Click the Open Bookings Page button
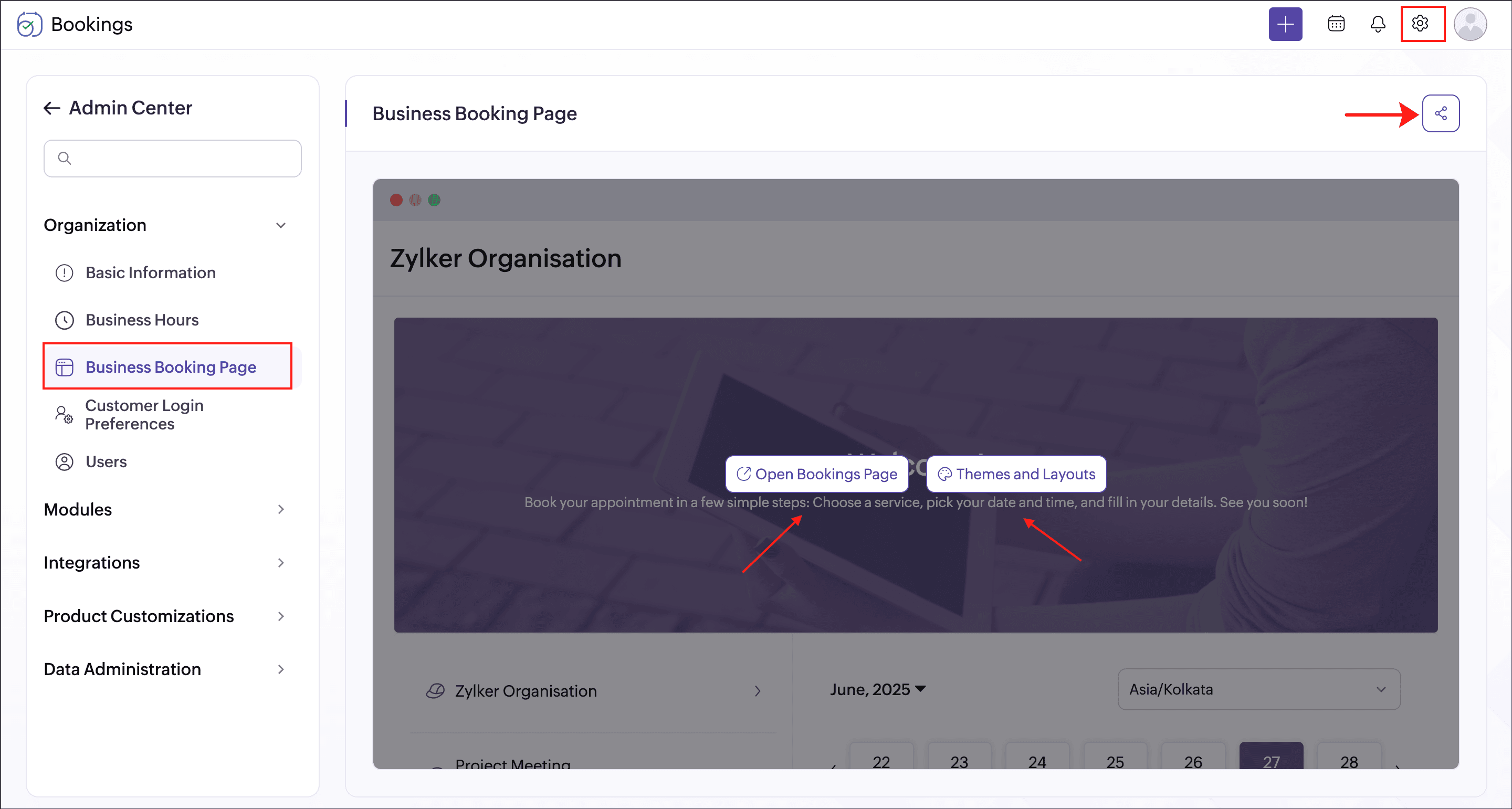This screenshot has width=1512, height=809. coord(816,474)
